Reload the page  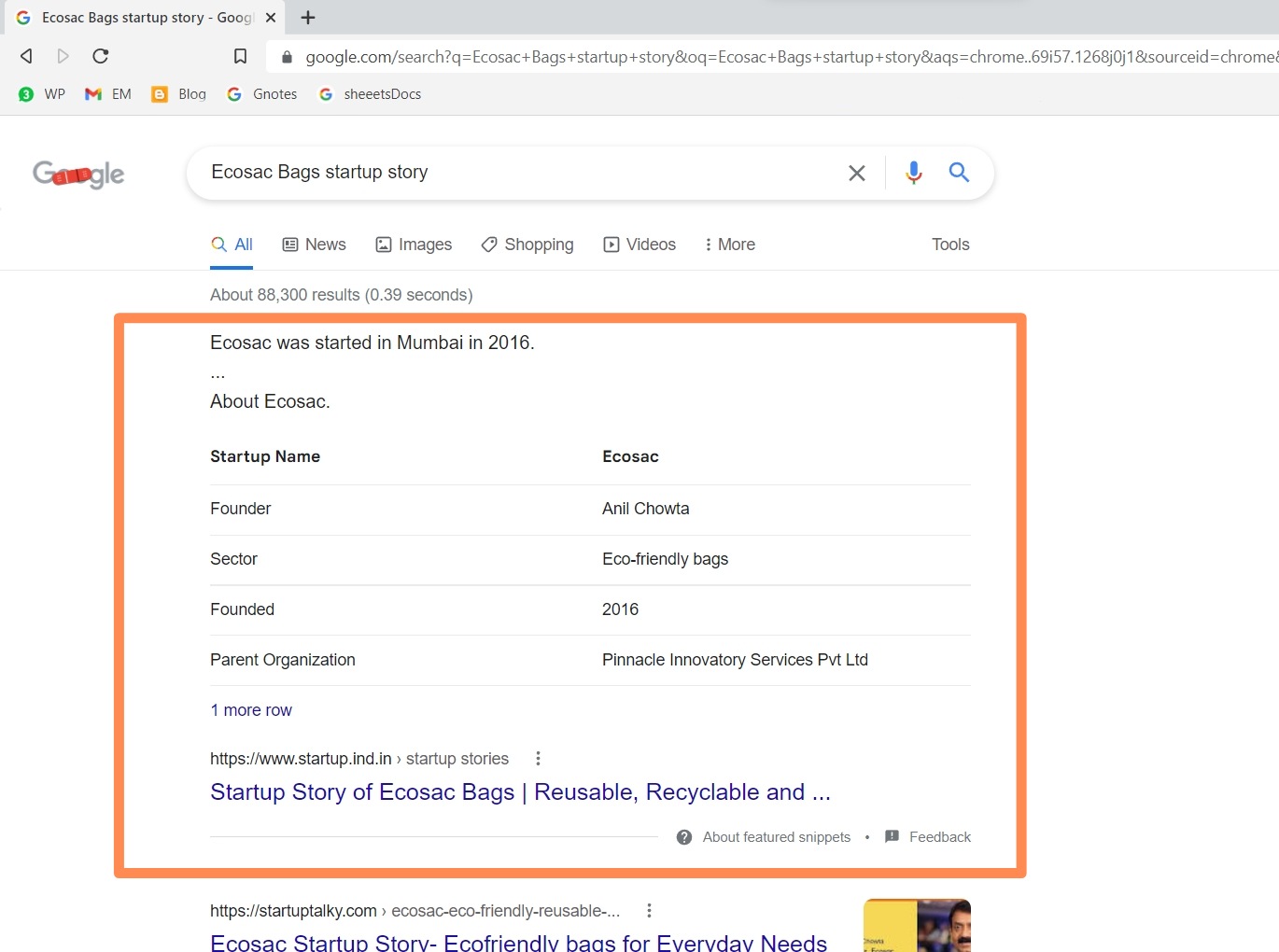(x=101, y=56)
